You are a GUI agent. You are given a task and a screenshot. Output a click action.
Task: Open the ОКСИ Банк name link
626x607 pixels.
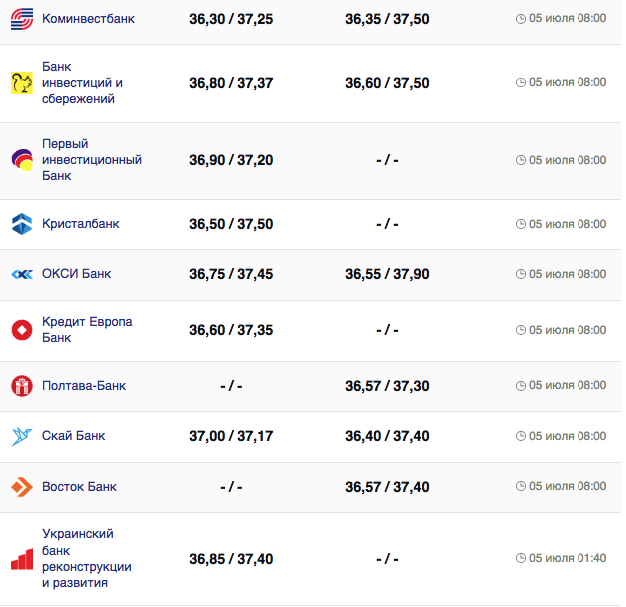[x=77, y=274]
